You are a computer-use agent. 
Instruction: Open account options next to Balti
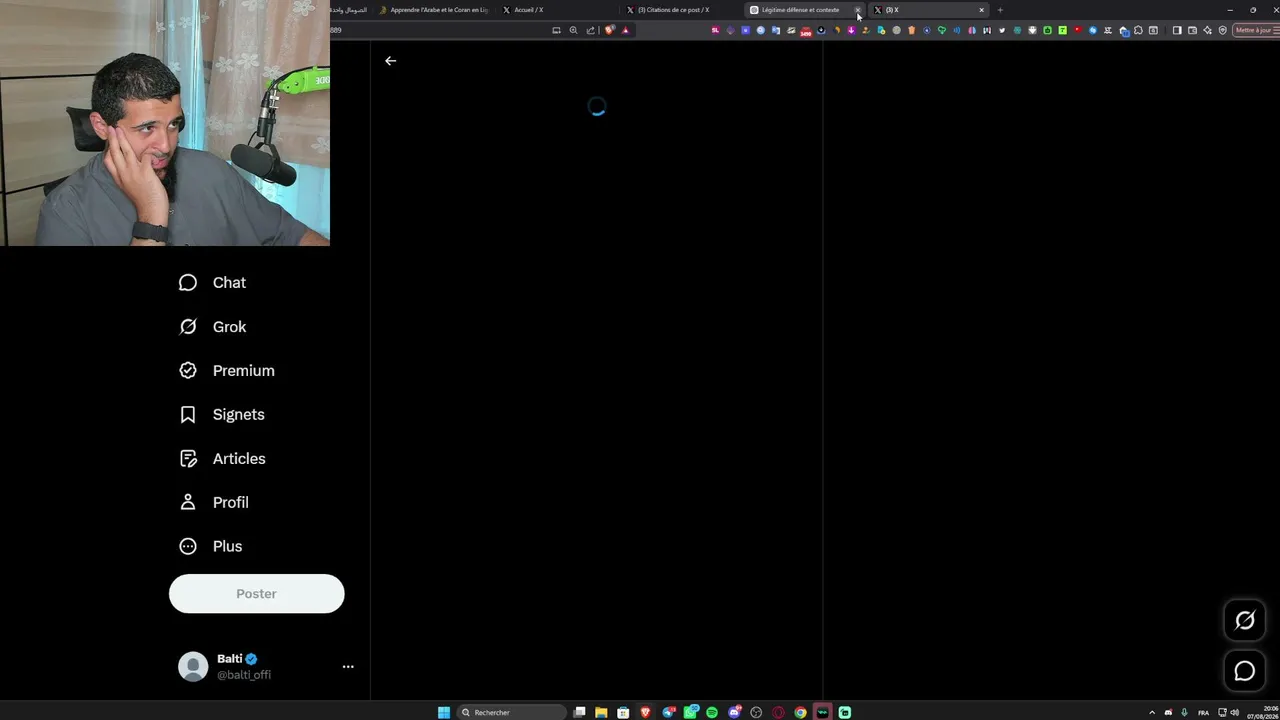pos(348,667)
